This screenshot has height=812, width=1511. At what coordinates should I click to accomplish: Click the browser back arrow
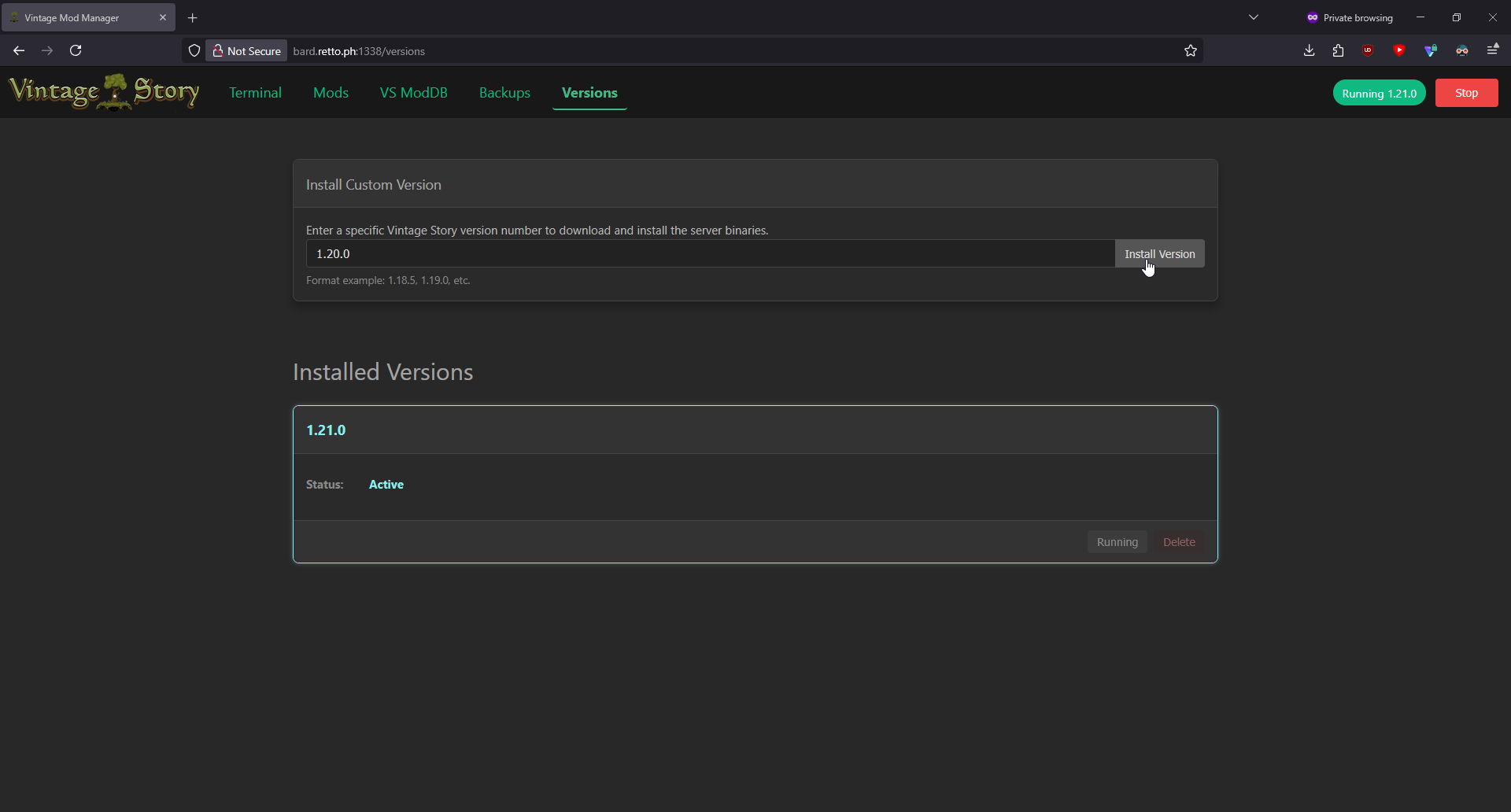point(19,51)
